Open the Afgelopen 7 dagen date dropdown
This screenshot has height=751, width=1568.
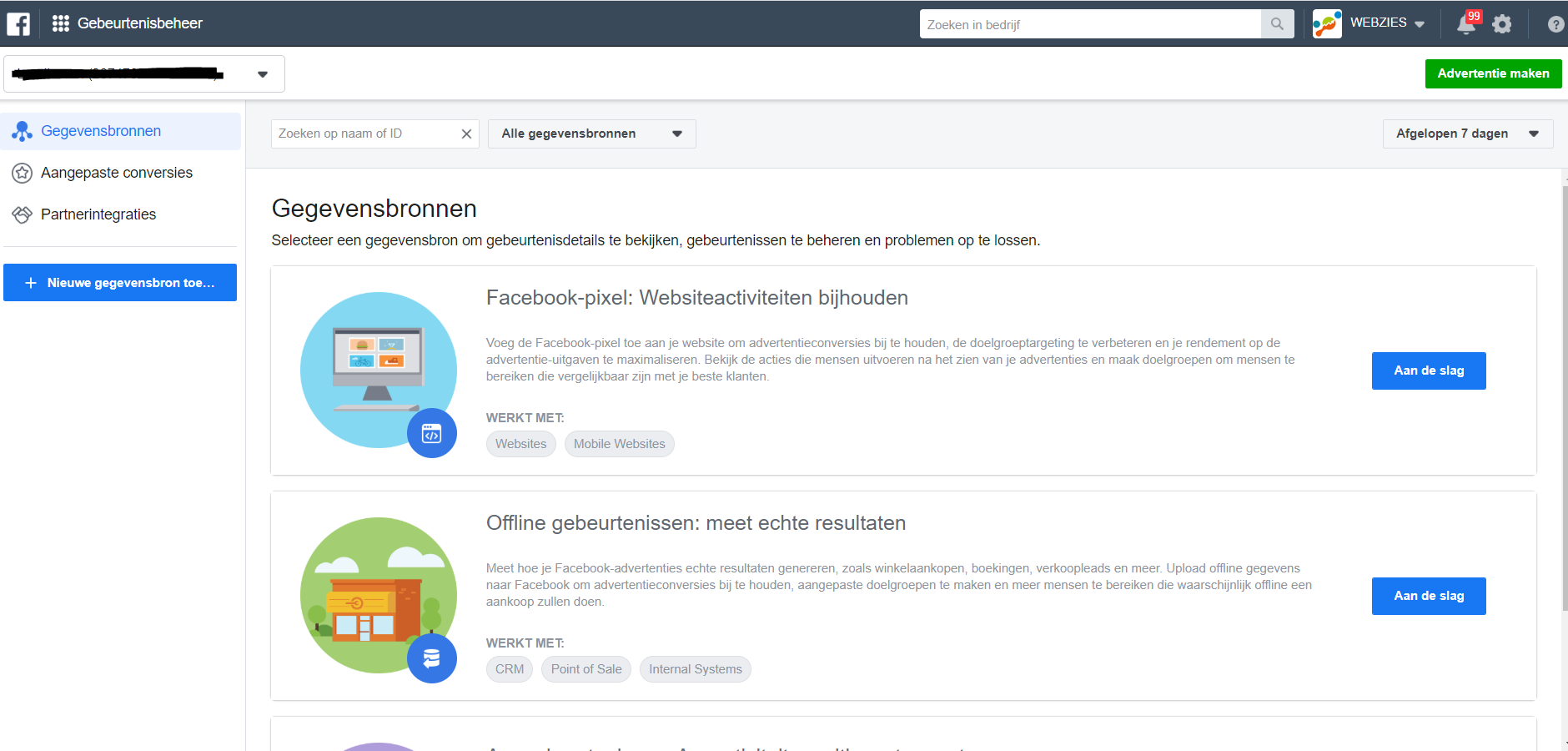(1468, 134)
